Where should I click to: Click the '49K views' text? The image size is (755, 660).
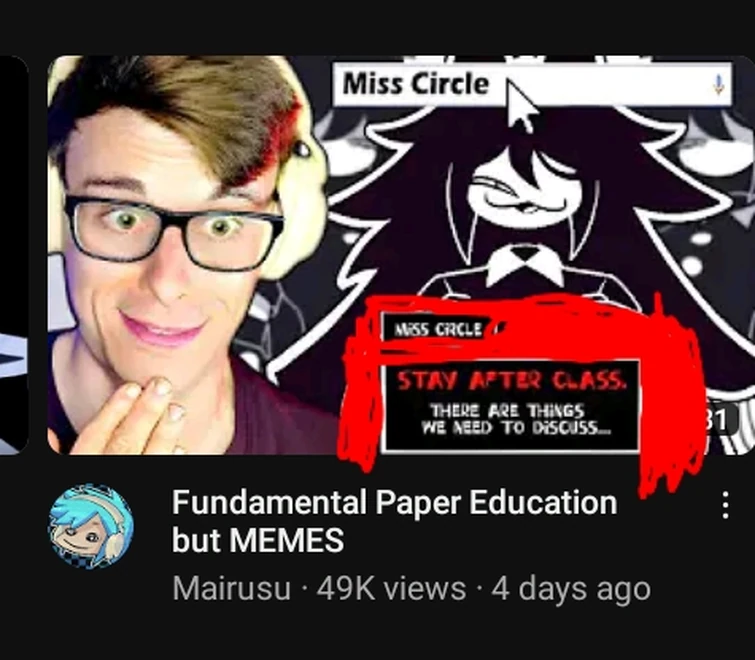[391, 589]
